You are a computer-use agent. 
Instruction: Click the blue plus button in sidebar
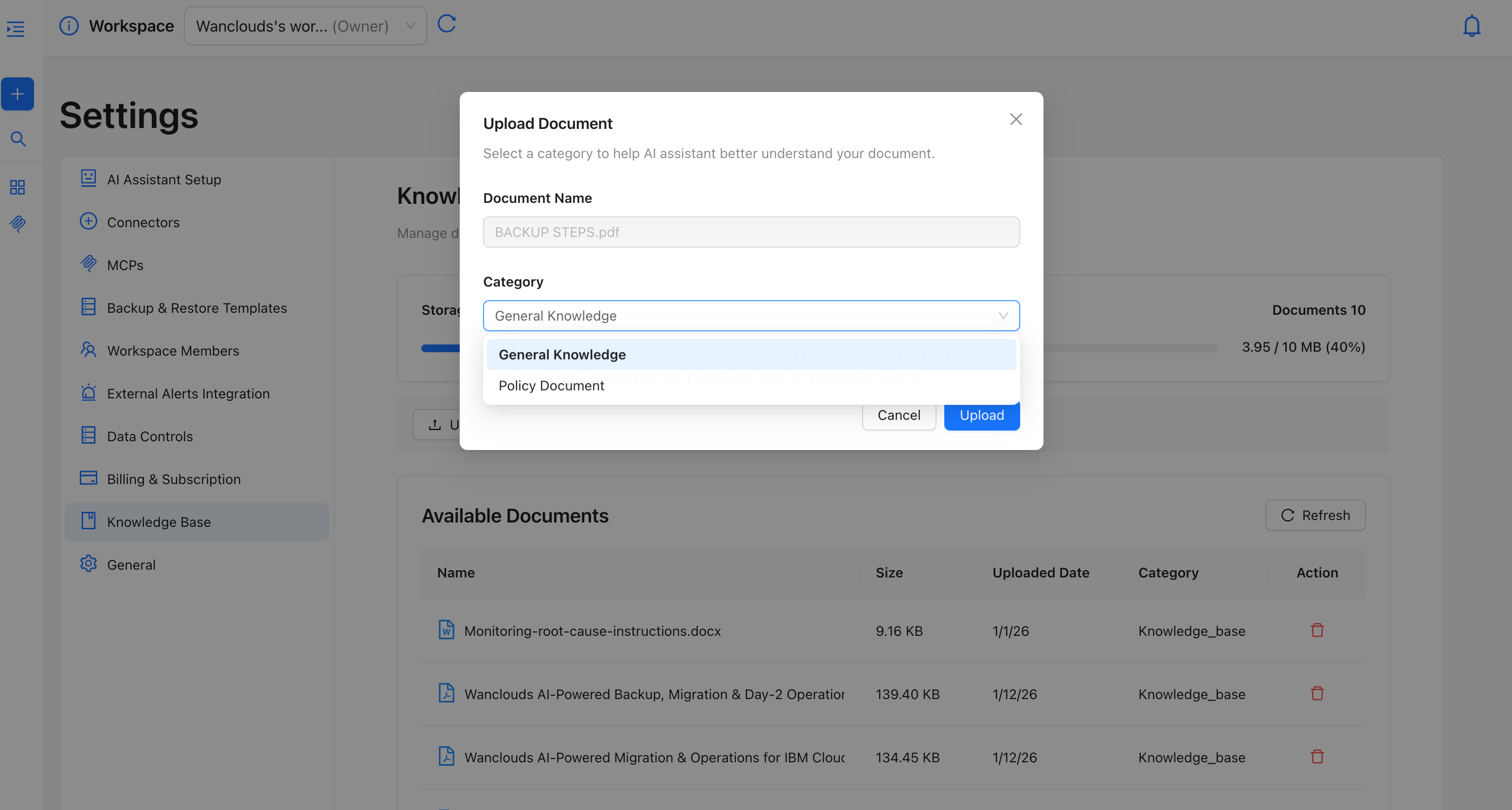pos(18,94)
